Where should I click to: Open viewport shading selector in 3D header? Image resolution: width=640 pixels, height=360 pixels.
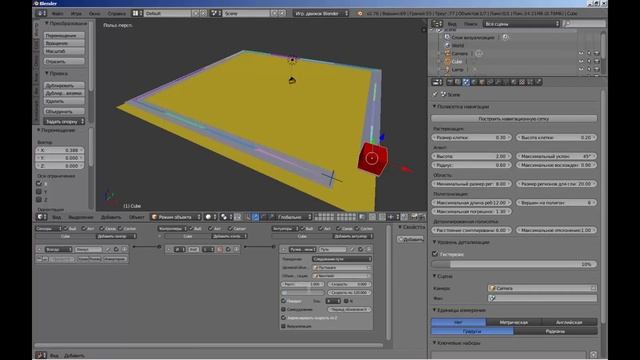211,217
